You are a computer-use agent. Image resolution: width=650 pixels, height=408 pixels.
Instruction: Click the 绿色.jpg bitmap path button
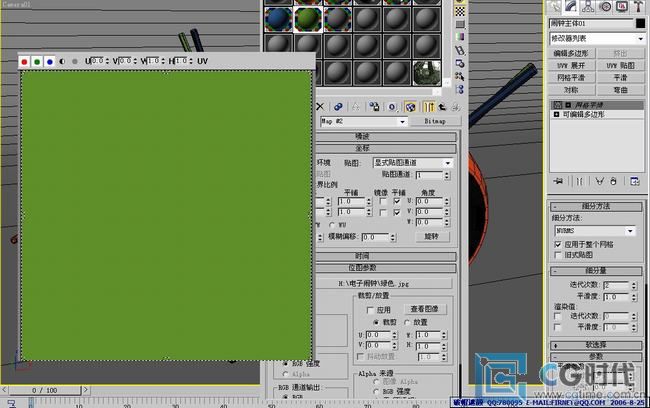click(383, 284)
